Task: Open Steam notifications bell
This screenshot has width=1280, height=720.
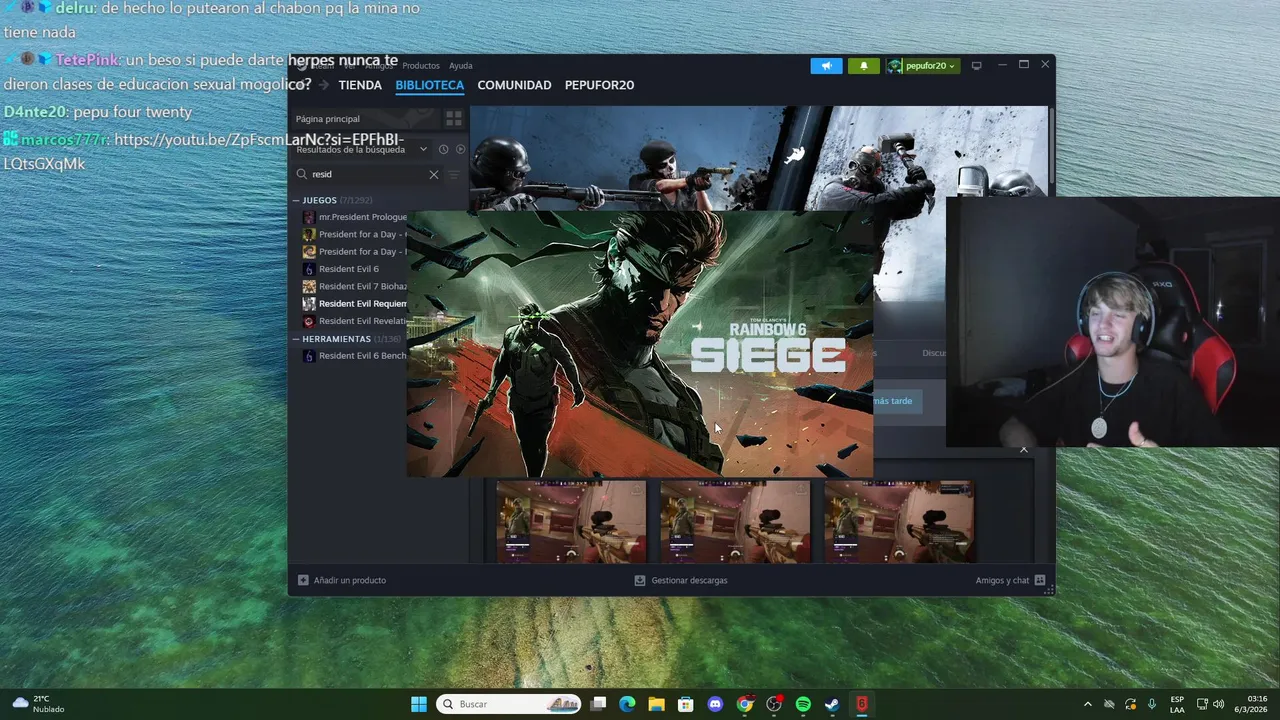Action: tap(864, 66)
